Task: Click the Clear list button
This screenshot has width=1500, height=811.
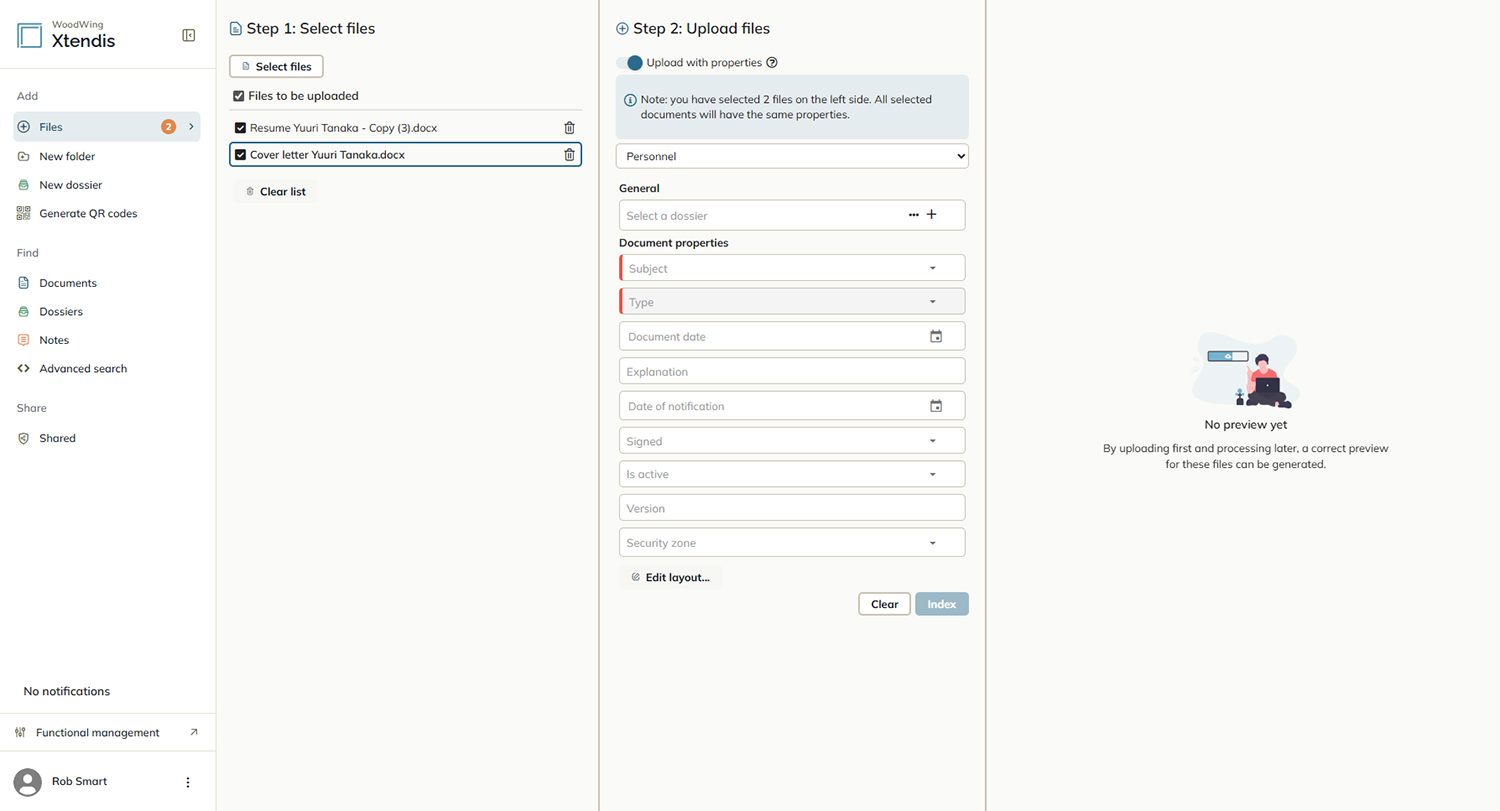Action: click(275, 191)
